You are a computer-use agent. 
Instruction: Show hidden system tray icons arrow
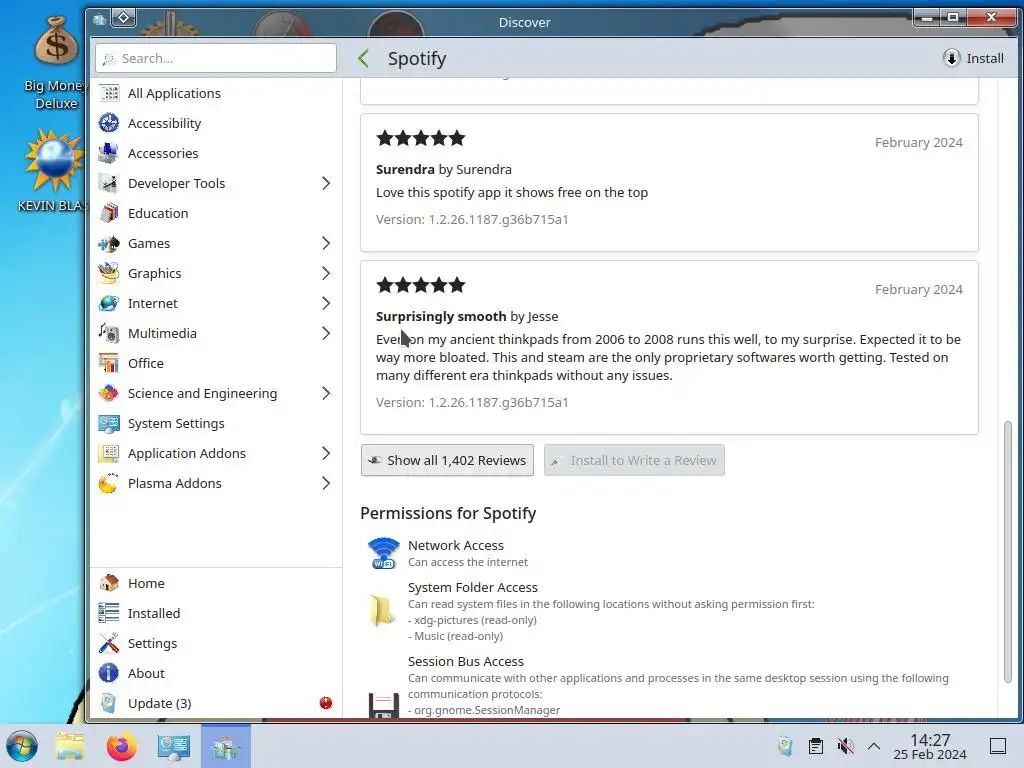[874, 746]
